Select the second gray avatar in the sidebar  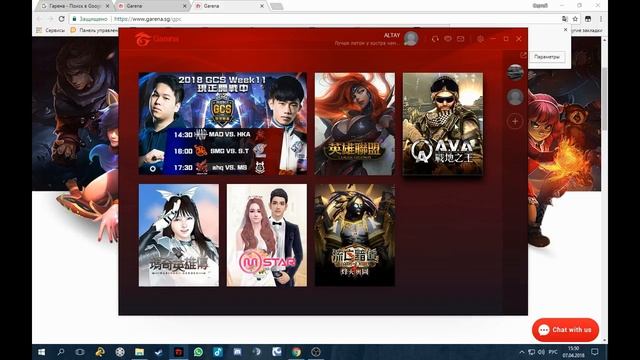(515, 97)
